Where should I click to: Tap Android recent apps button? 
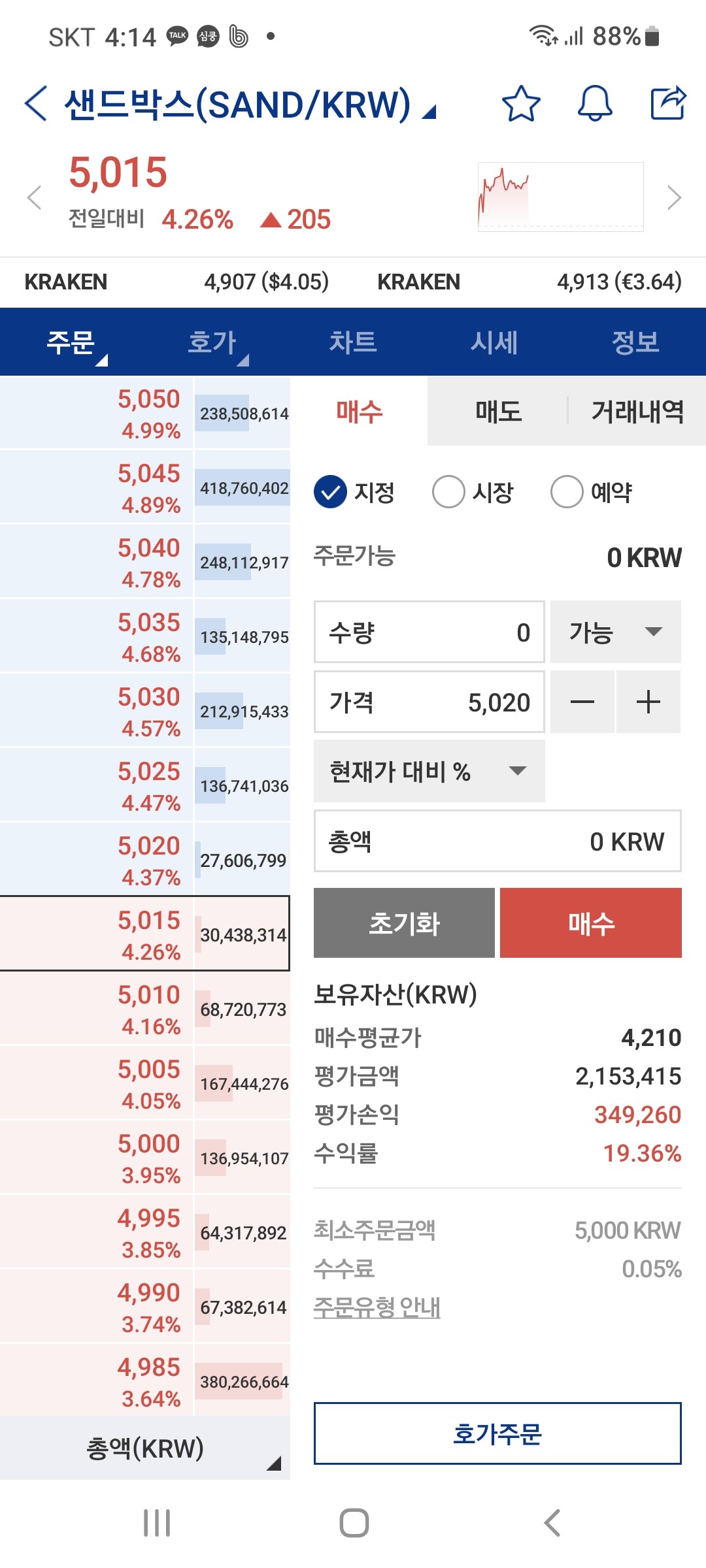coord(157,1523)
